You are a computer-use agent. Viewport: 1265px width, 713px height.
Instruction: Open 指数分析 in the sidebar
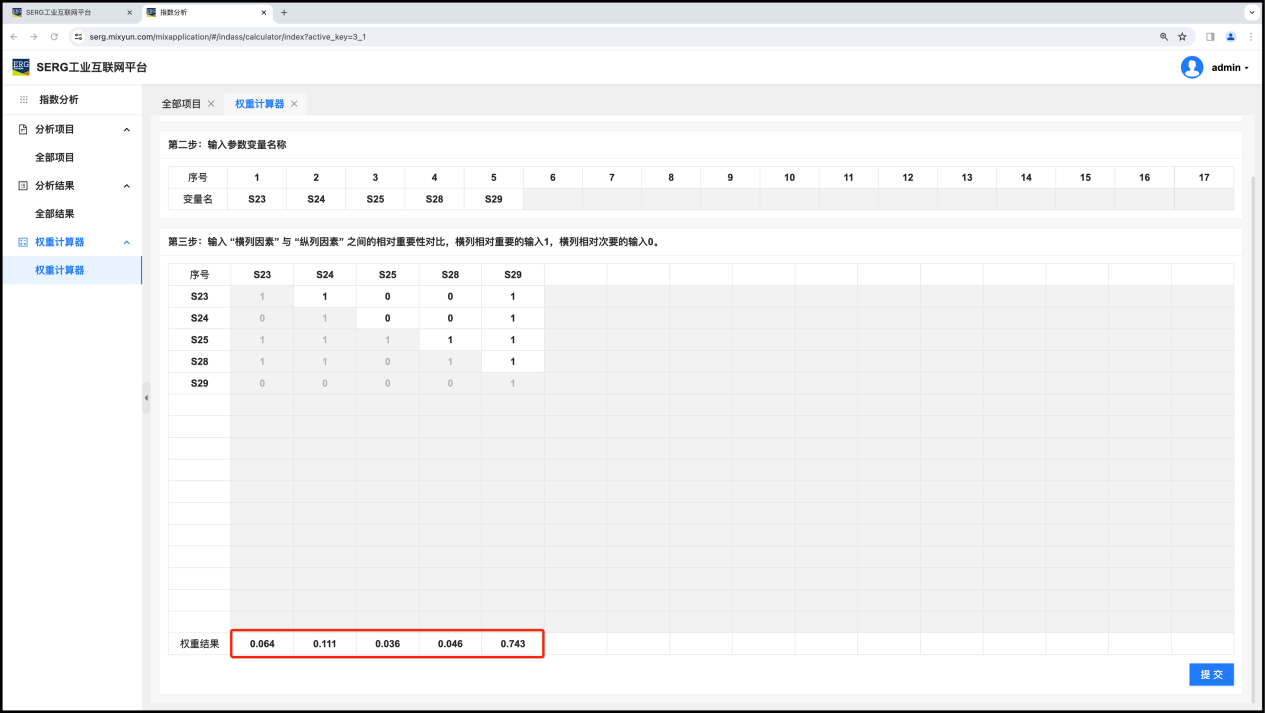coord(58,100)
